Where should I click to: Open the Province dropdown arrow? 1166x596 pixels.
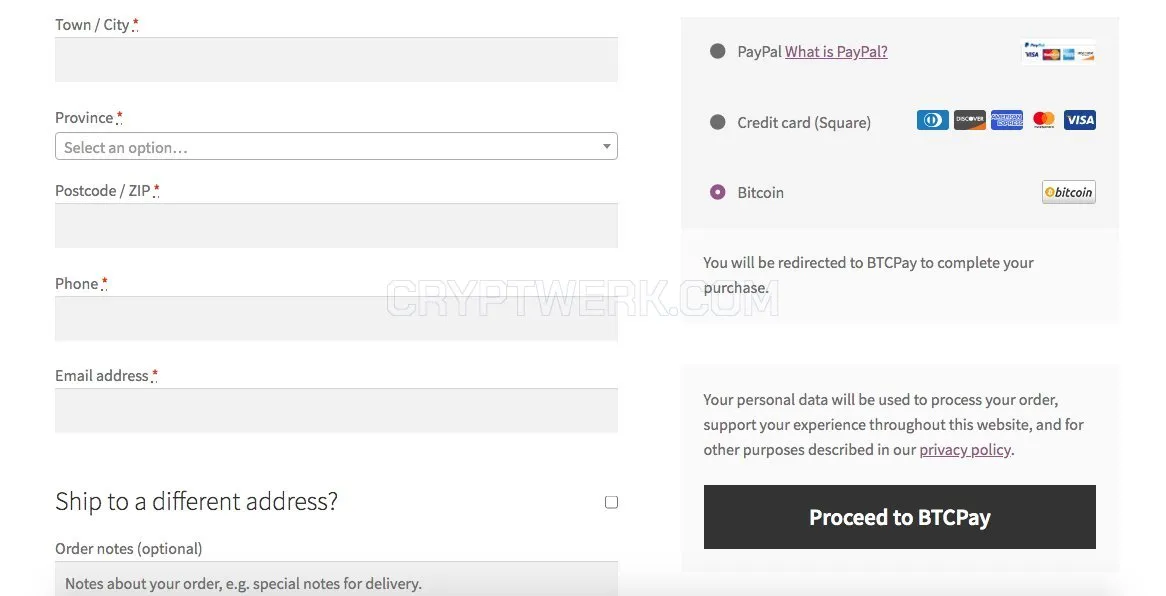click(607, 147)
